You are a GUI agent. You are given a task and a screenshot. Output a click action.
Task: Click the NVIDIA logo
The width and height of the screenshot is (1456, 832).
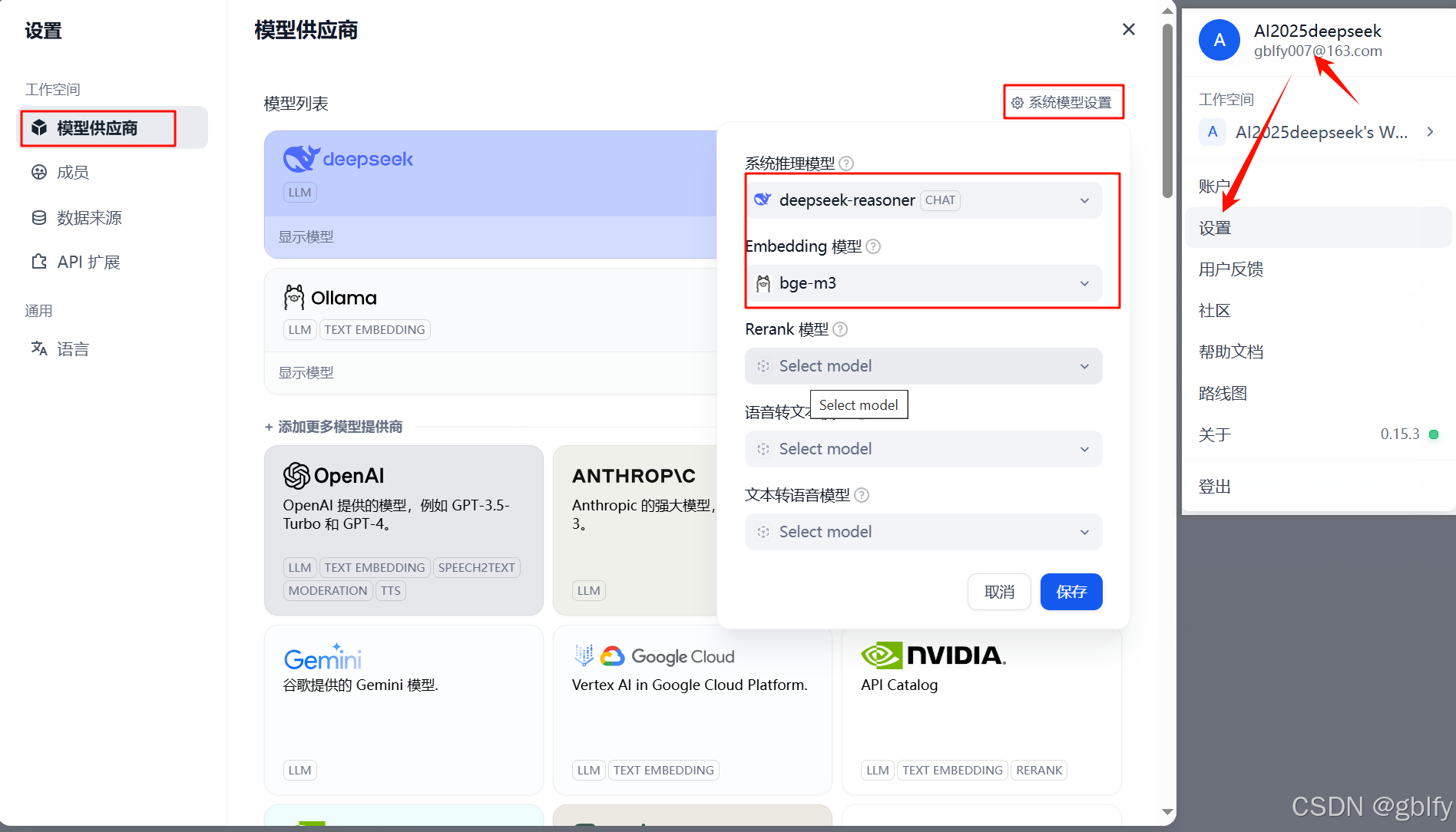coord(933,655)
